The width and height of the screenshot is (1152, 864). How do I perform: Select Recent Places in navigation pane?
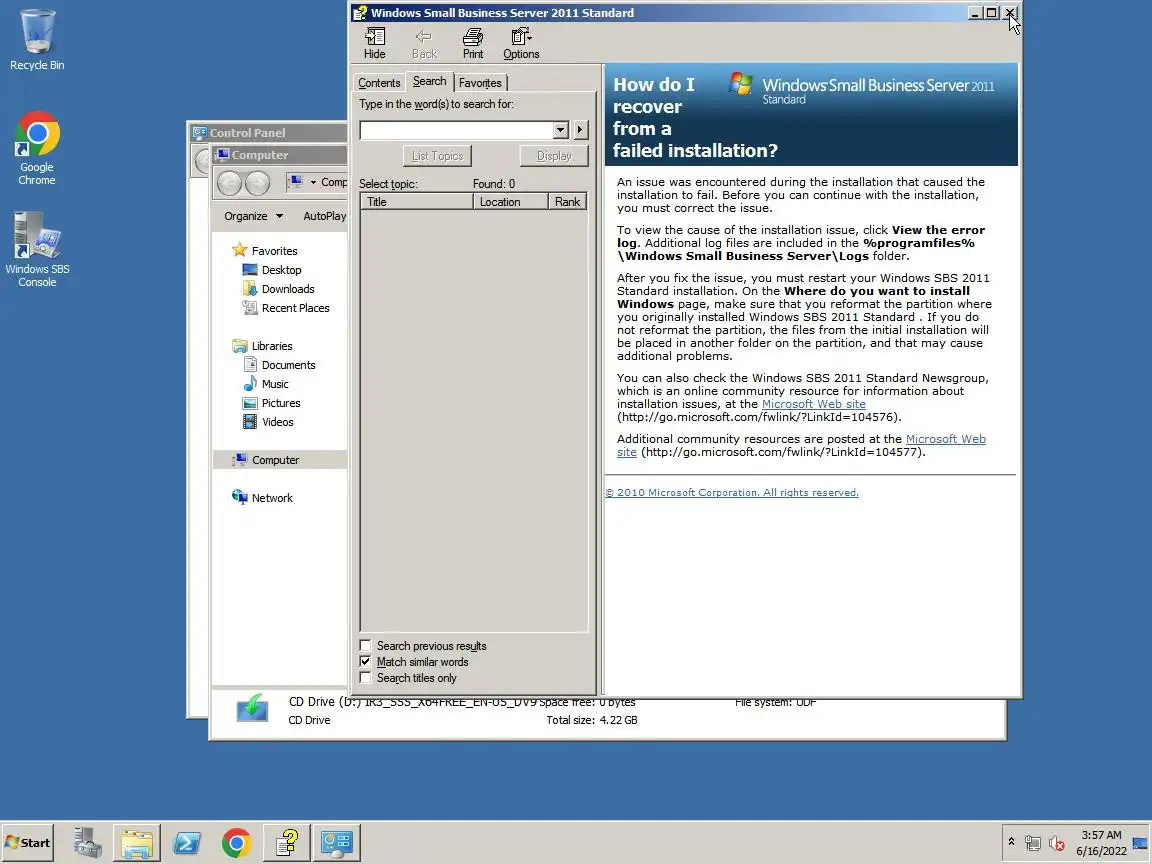click(295, 309)
